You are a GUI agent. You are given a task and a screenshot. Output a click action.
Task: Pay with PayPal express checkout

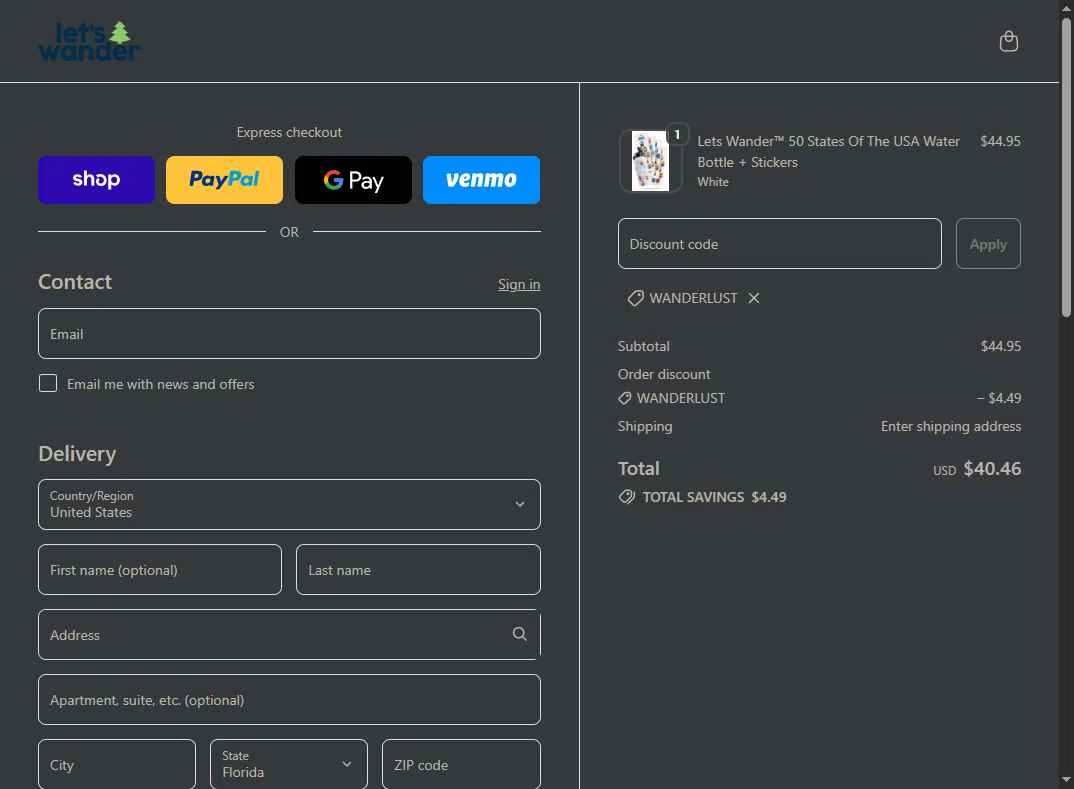click(x=225, y=179)
